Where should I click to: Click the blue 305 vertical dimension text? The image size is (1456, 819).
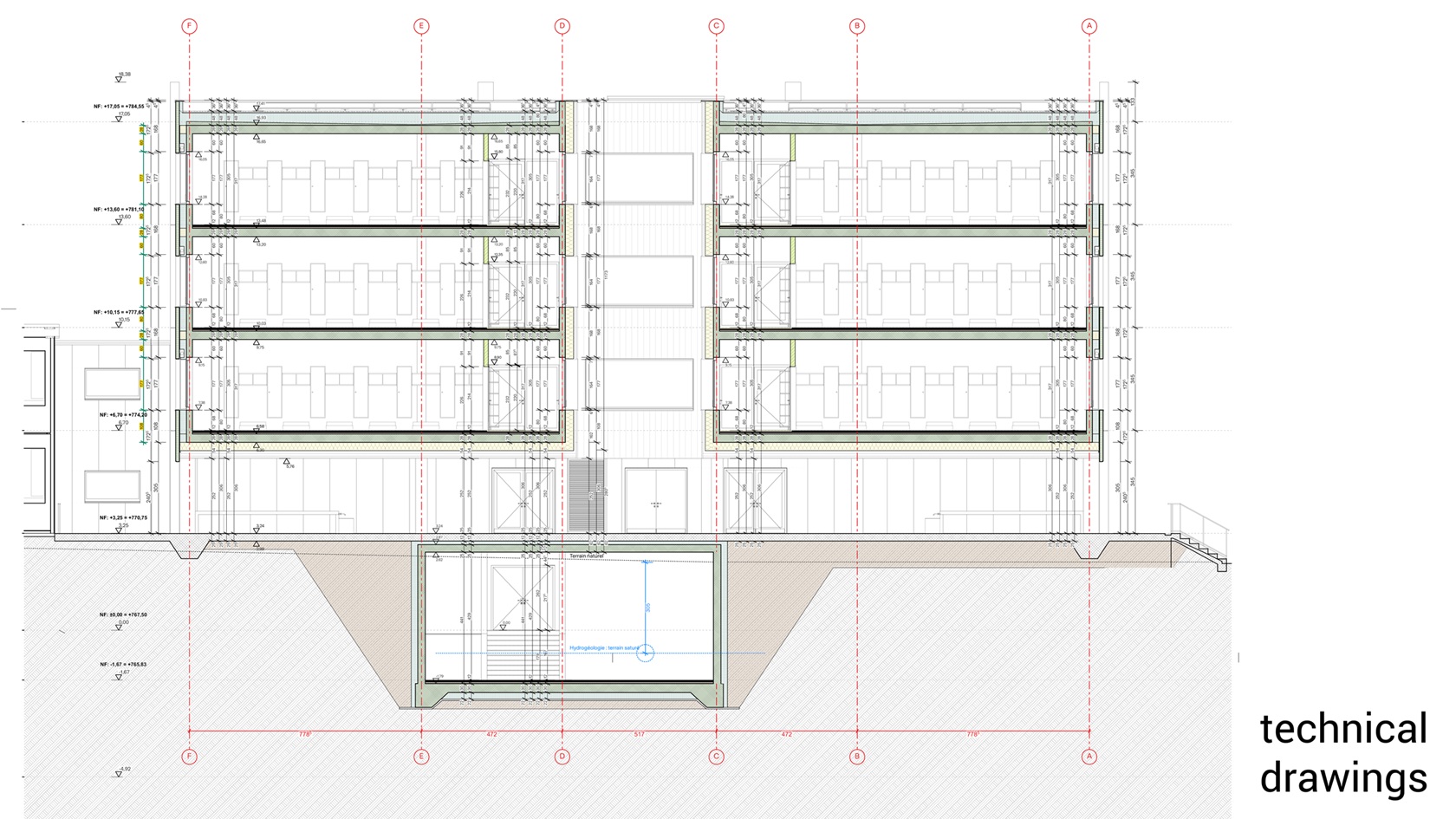[x=648, y=608]
